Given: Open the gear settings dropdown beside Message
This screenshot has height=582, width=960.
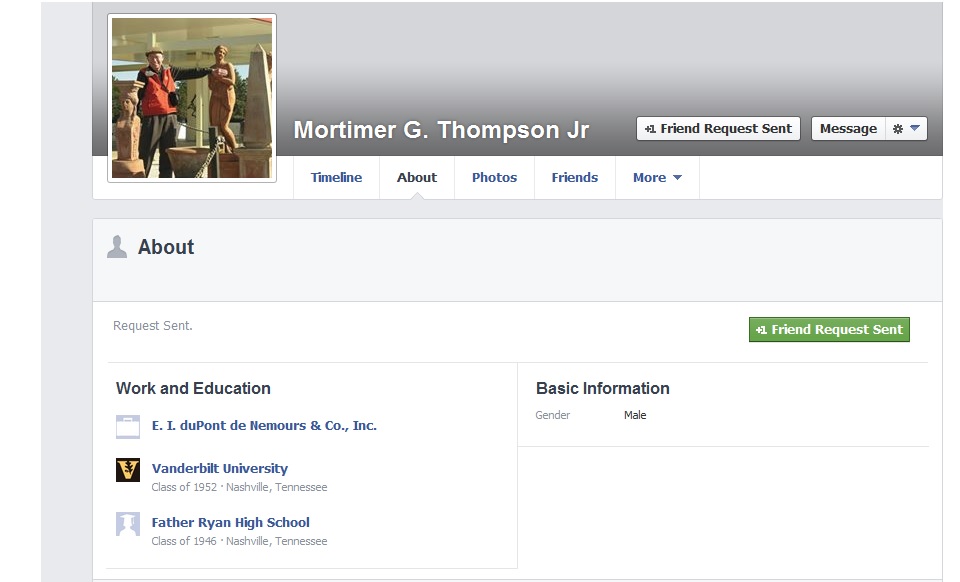Looking at the screenshot, I should (906, 129).
